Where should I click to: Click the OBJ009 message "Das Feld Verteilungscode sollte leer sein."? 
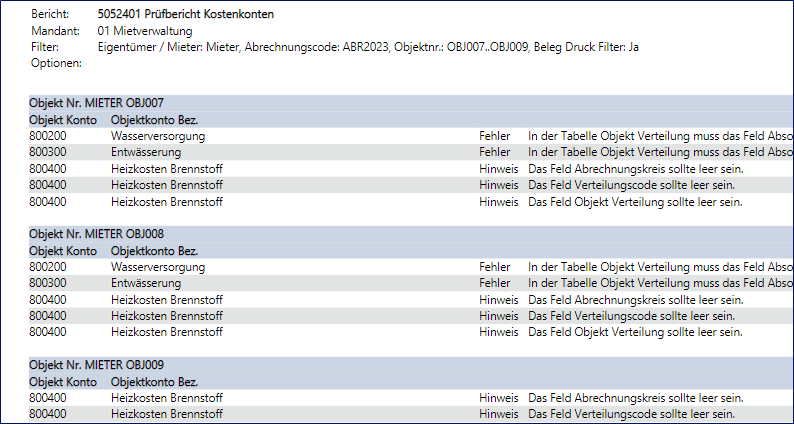[x=631, y=414]
